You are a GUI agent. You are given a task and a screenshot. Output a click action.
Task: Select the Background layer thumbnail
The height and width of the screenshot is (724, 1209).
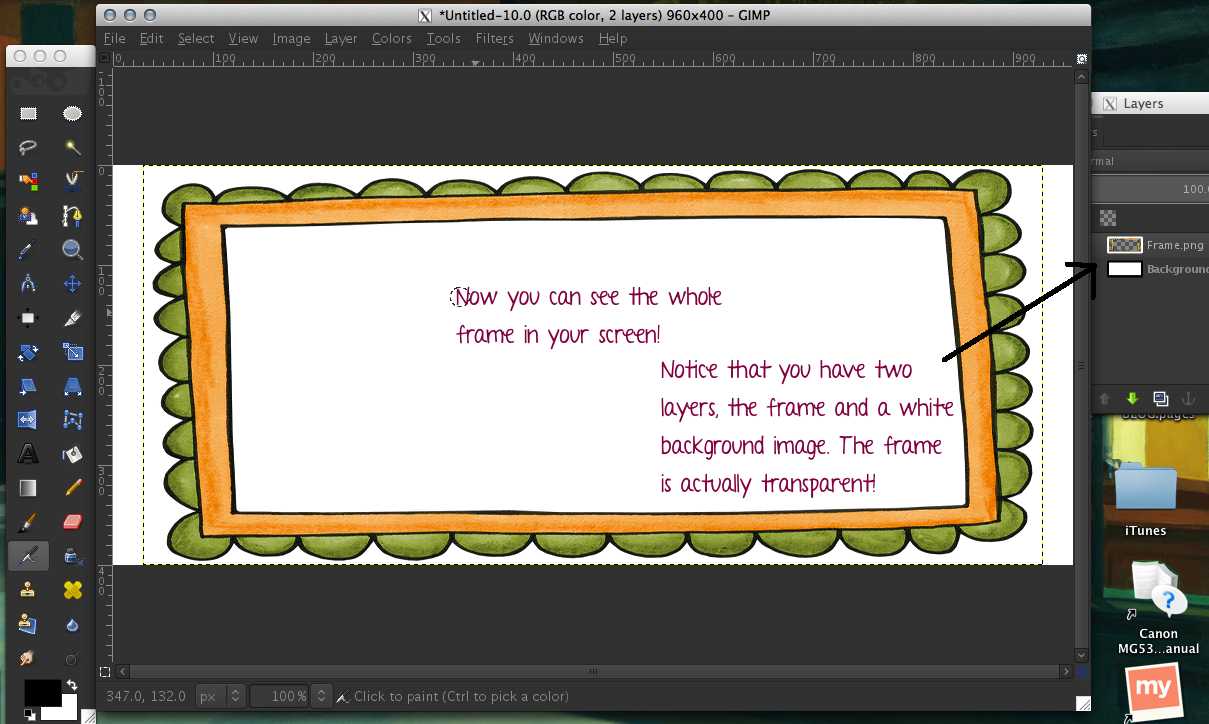1125,269
